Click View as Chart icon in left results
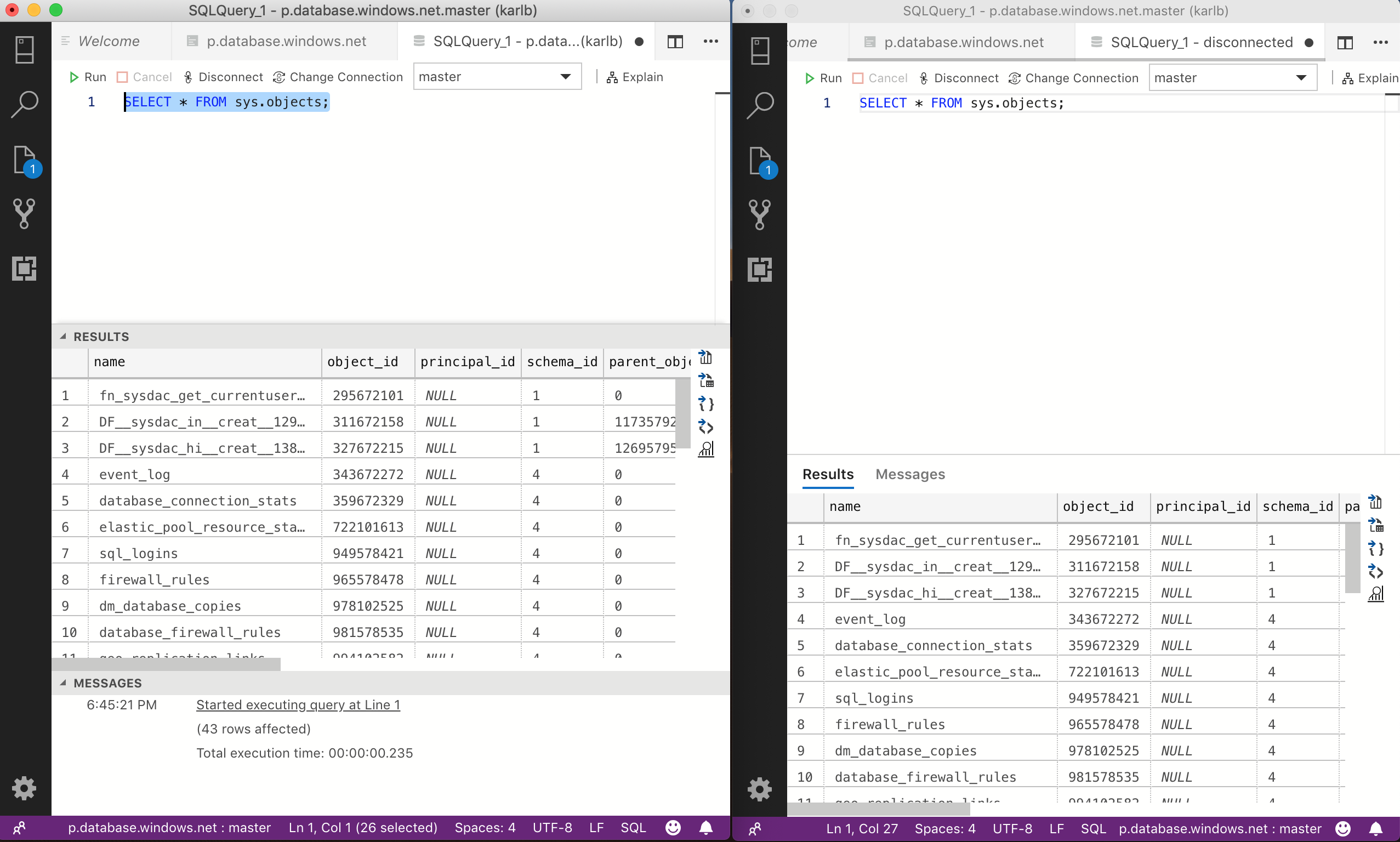 tap(705, 449)
